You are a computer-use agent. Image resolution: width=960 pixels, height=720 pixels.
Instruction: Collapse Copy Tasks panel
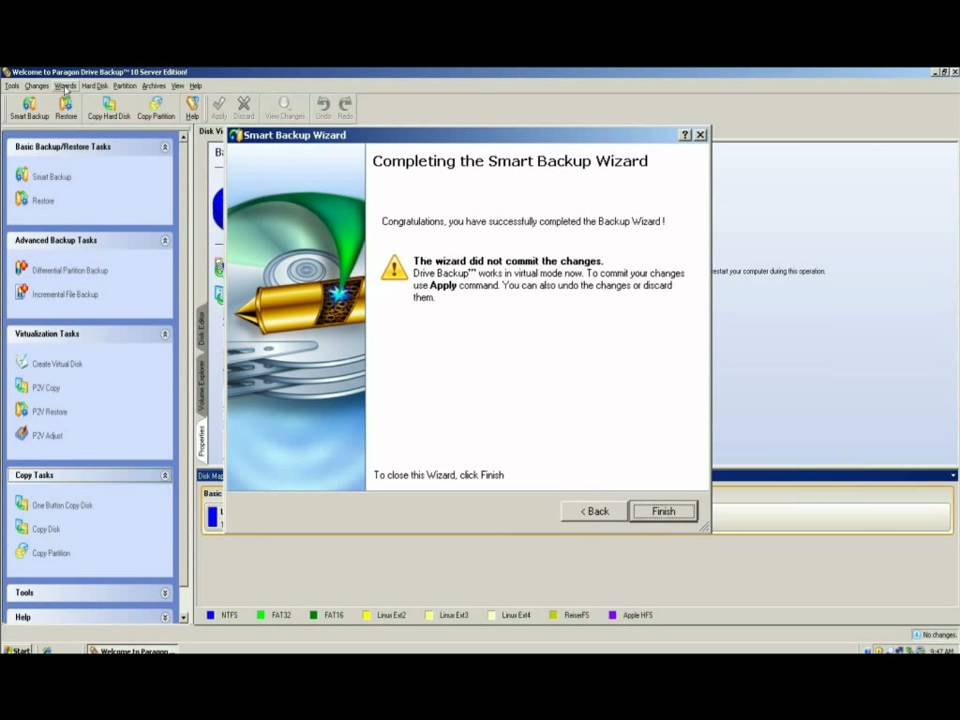pos(165,475)
